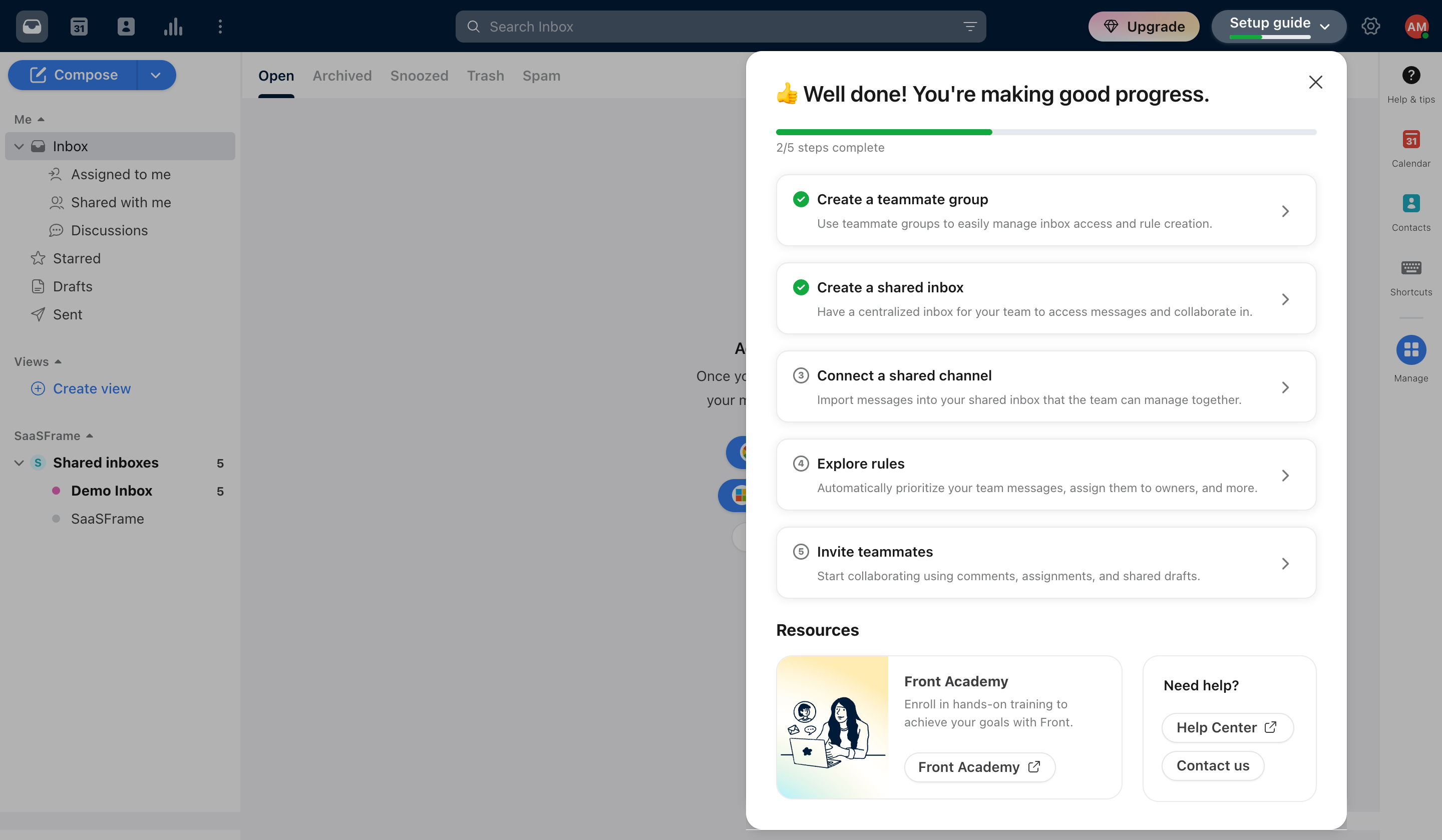Image resolution: width=1442 pixels, height=840 pixels.
Task: Switch to the Snoozed tab
Action: (x=419, y=76)
